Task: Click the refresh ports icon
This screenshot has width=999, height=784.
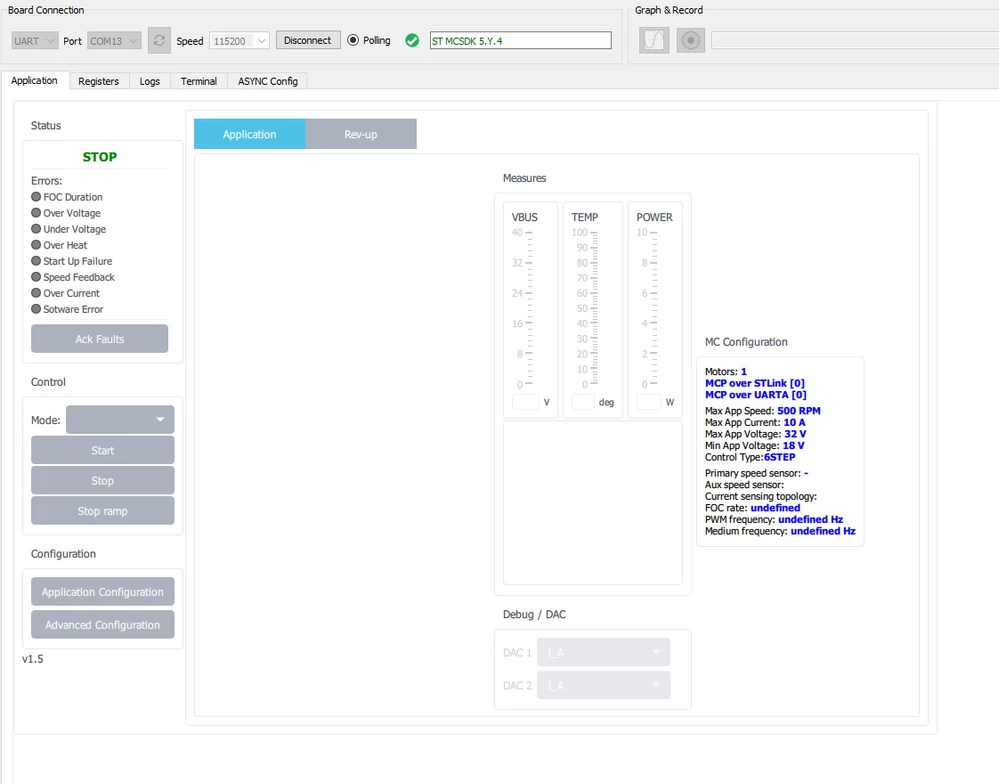Action: pyautogui.click(x=159, y=41)
